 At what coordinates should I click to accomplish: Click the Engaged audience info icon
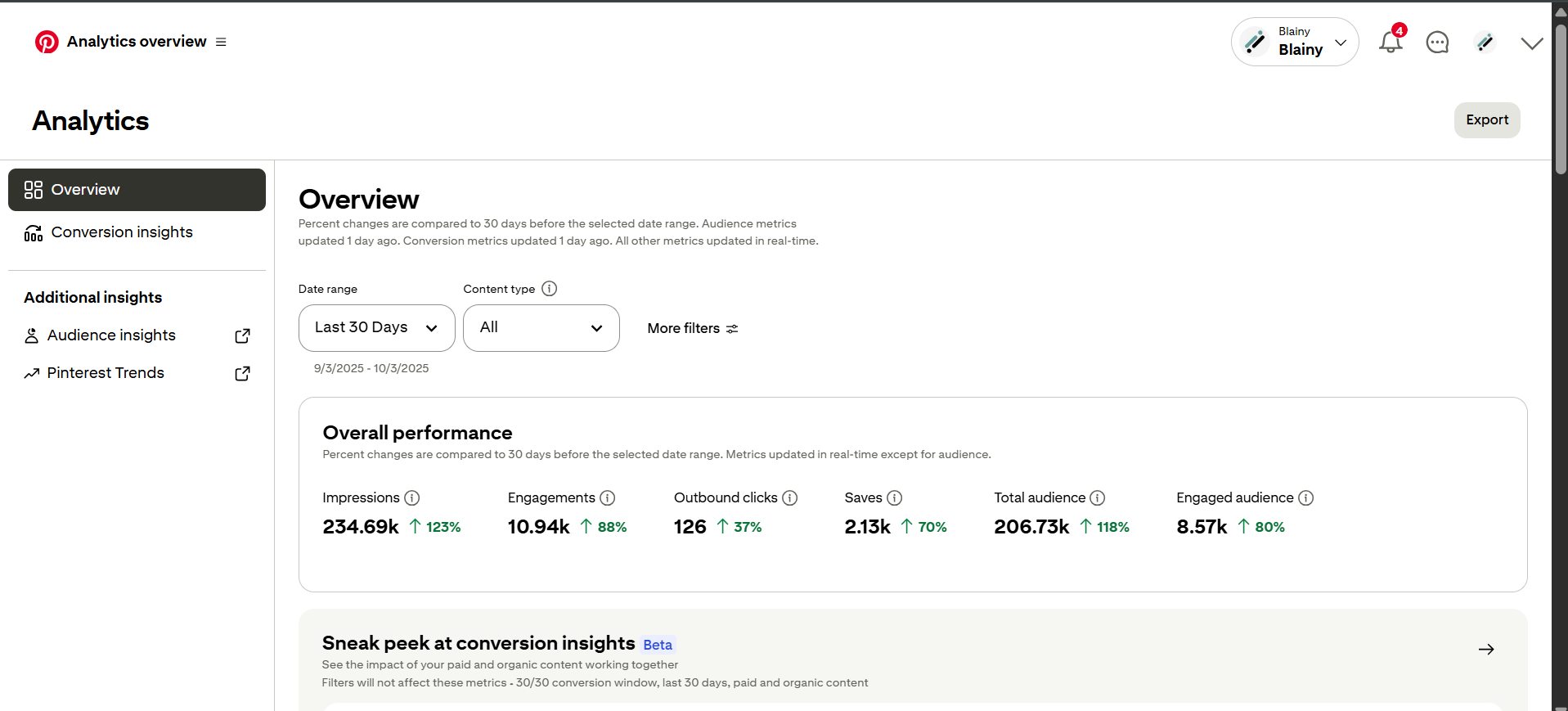tap(1306, 498)
